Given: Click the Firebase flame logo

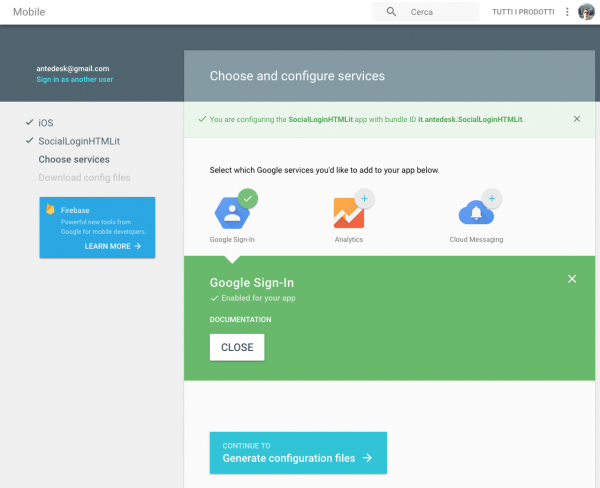Looking at the screenshot, I should pyautogui.click(x=50, y=209).
